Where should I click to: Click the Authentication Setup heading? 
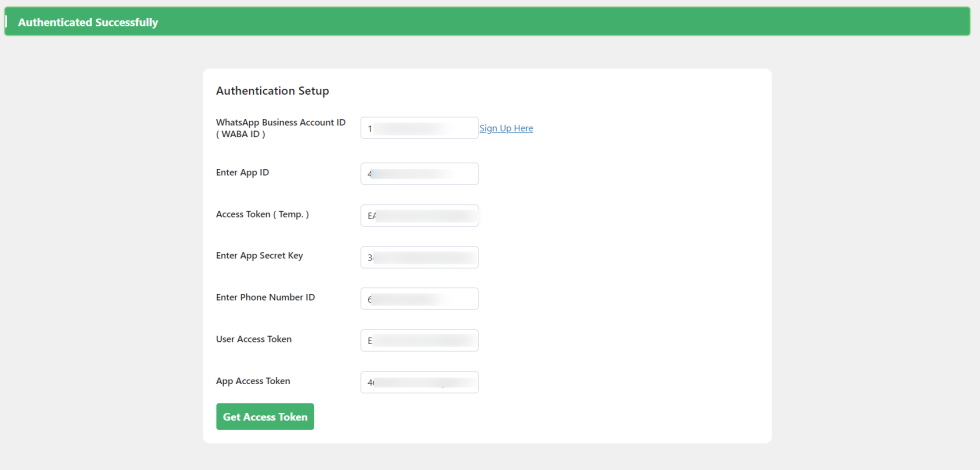pyautogui.click(x=272, y=91)
